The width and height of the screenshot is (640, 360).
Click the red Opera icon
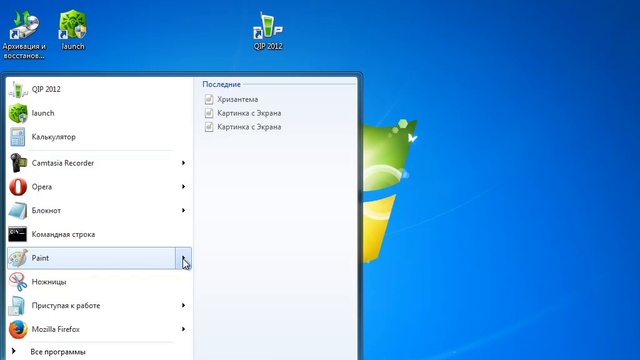tap(18, 187)
